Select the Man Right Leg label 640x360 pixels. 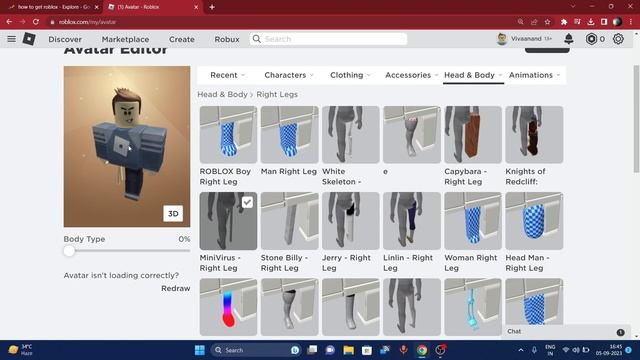pos(289,171)
